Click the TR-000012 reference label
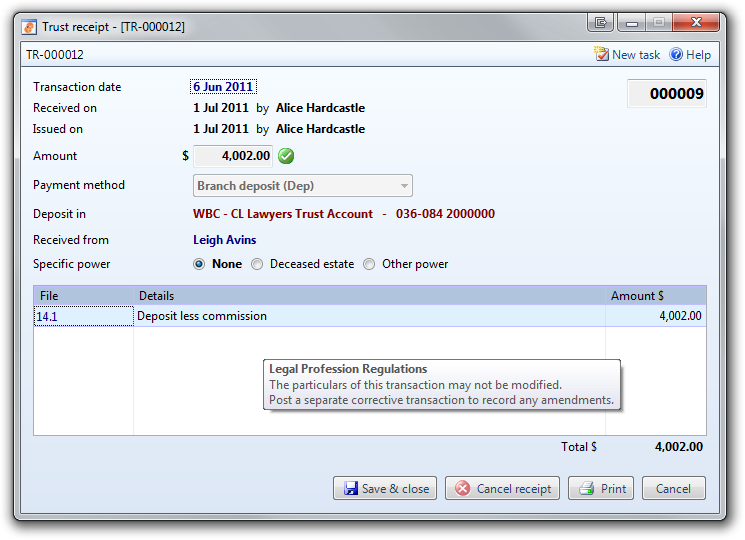The width and height of the screenshot is (745, 540). 55,55
